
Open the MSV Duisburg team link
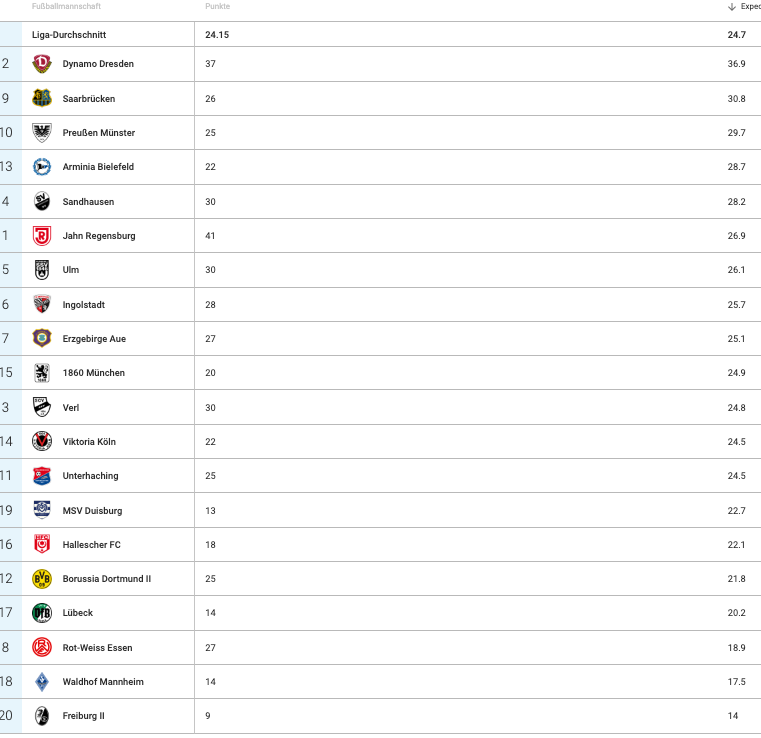92,510
